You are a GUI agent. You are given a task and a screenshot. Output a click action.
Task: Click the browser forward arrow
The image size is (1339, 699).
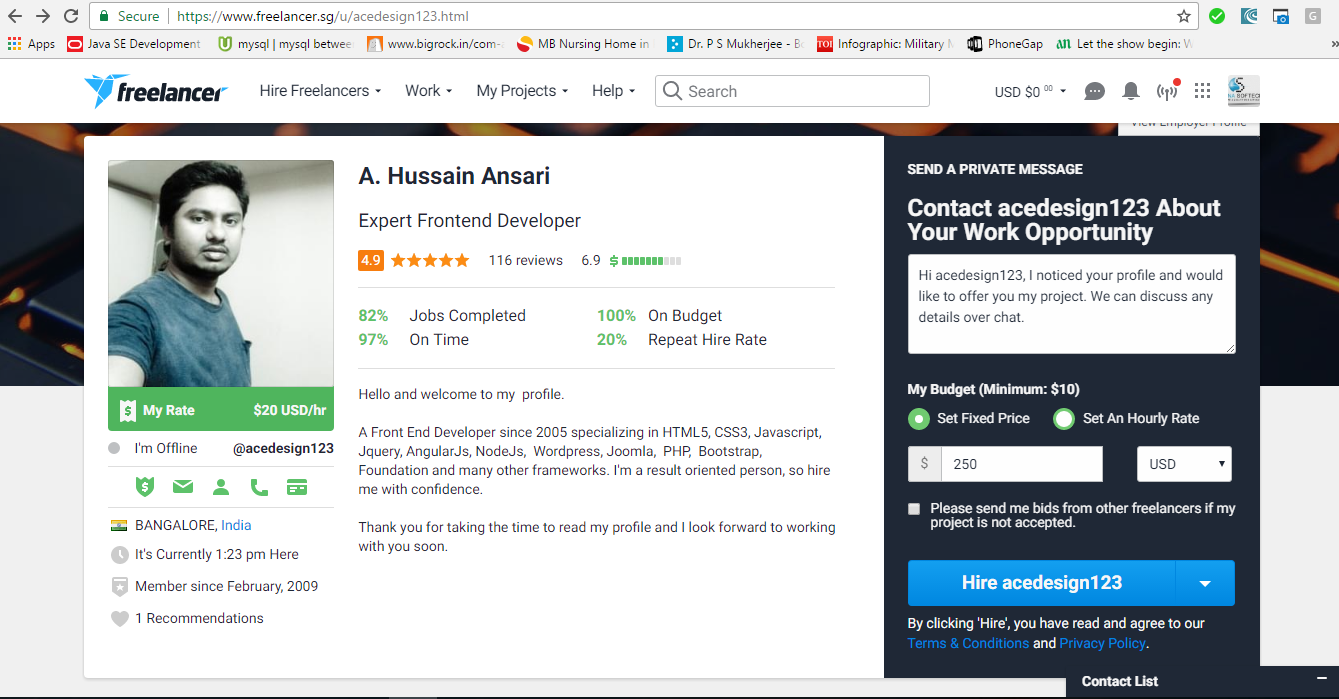coord(43,16)
